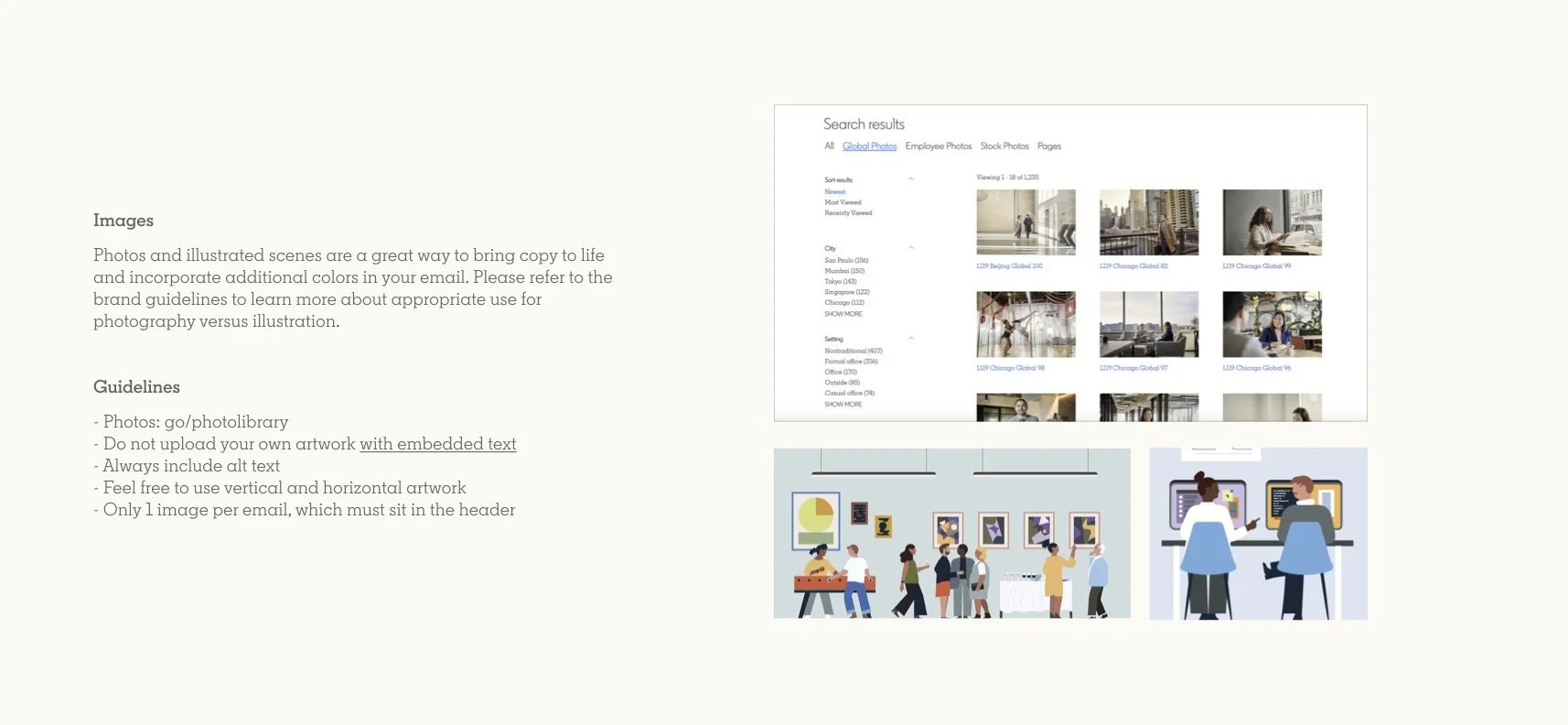Switch to the All results tab
1568x725 pixels.
829,146
